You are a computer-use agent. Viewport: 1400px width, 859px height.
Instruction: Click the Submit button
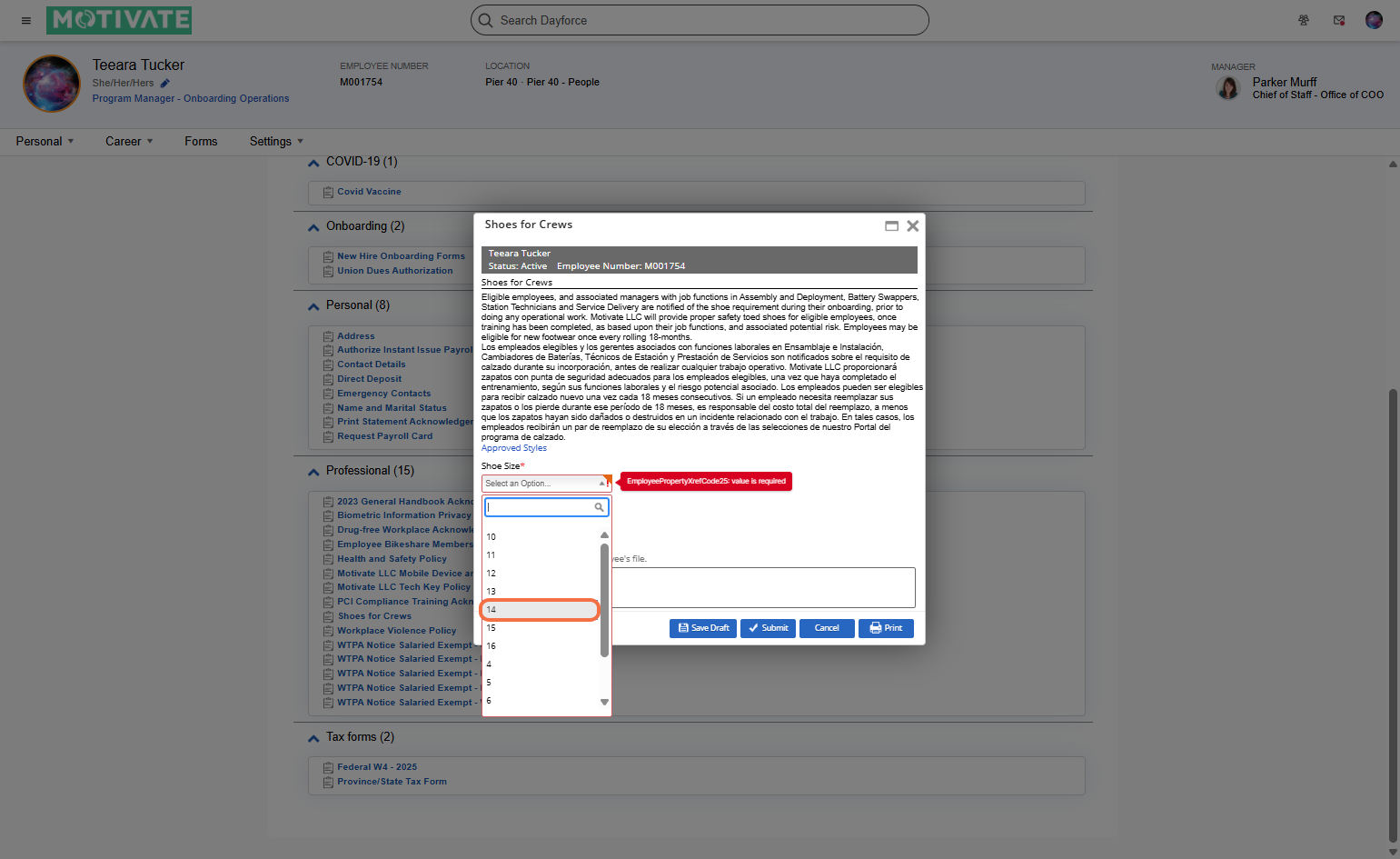(x=768, y=628)
